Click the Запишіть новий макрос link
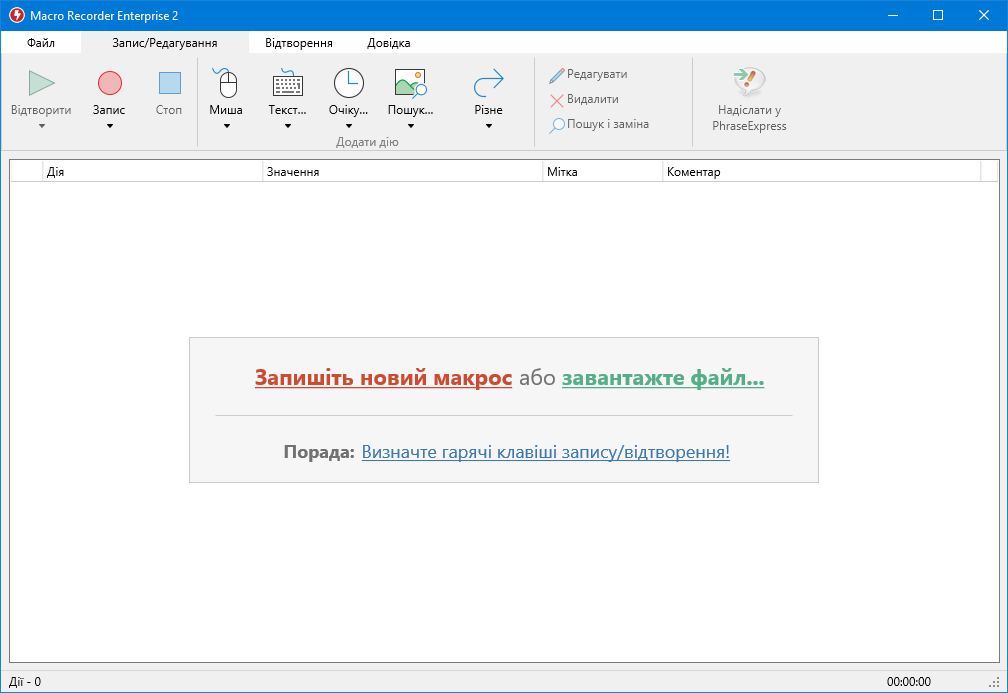The height and width of the screenshot is (693, 1008). [383, 378]
